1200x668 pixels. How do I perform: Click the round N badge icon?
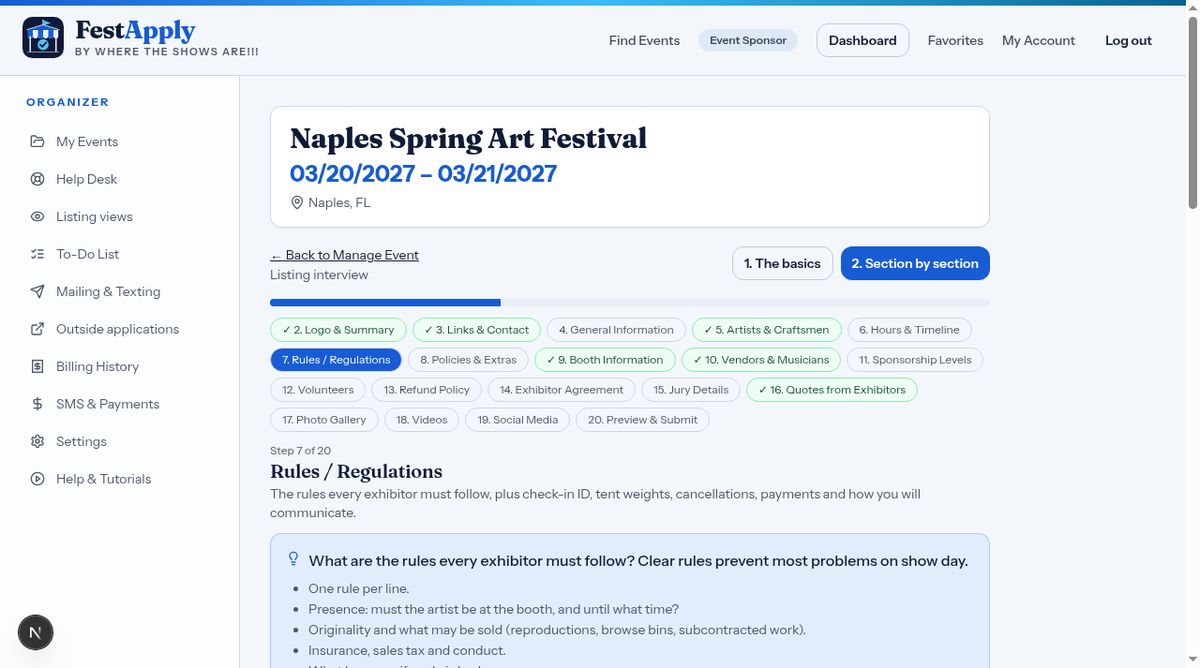click(x=36, y=632)
